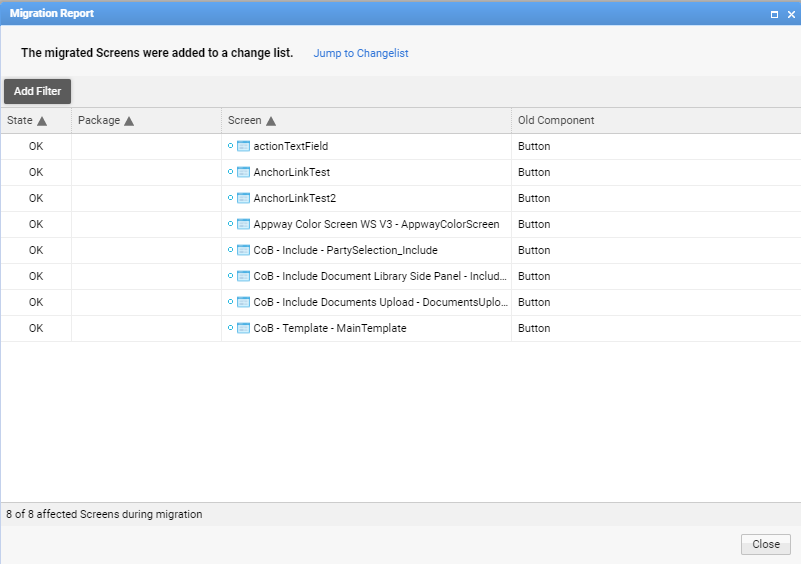The height and width of the screenshot is (564, 801).
Task: Click screen icon next to CoB PartySelection_Include
Action: tap(244, 250)
